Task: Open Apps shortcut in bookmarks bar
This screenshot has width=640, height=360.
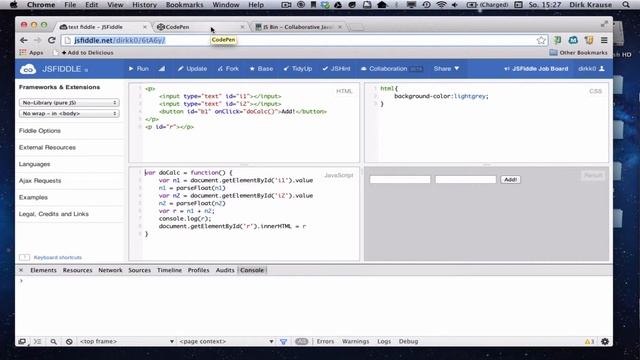Action: click(31, 53)
